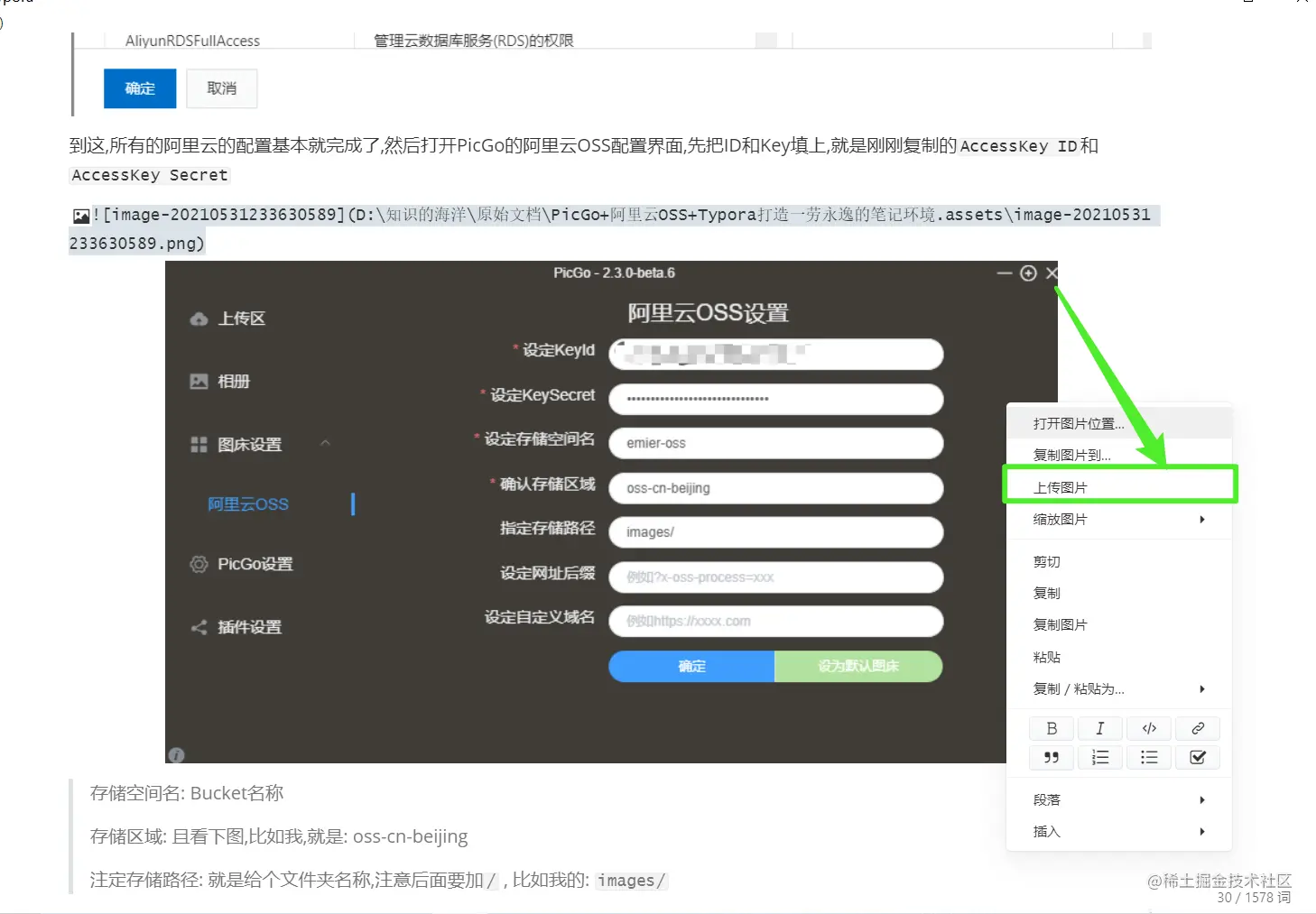Open PicGo设置 in sidebar
Image resolution: width=1316 pixels, height=914 pixels.
click(255, 564)
